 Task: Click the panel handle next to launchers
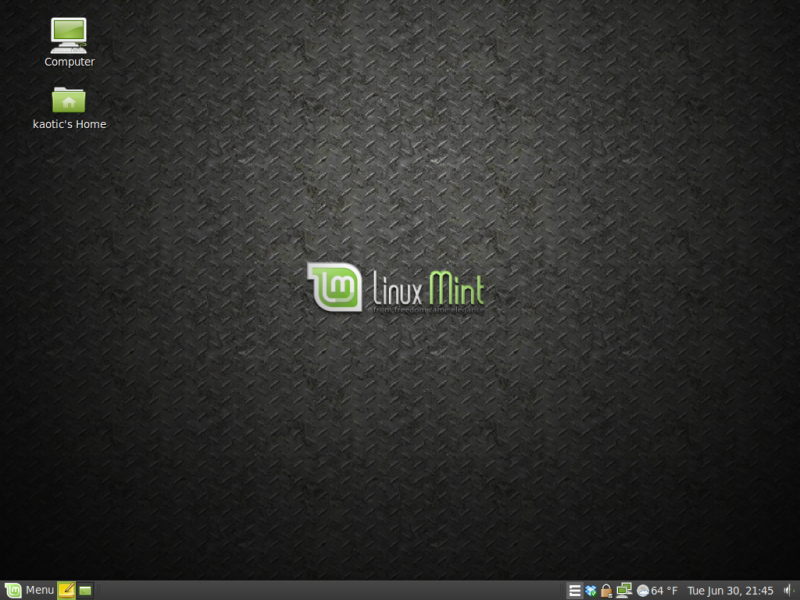coord(98,590)
